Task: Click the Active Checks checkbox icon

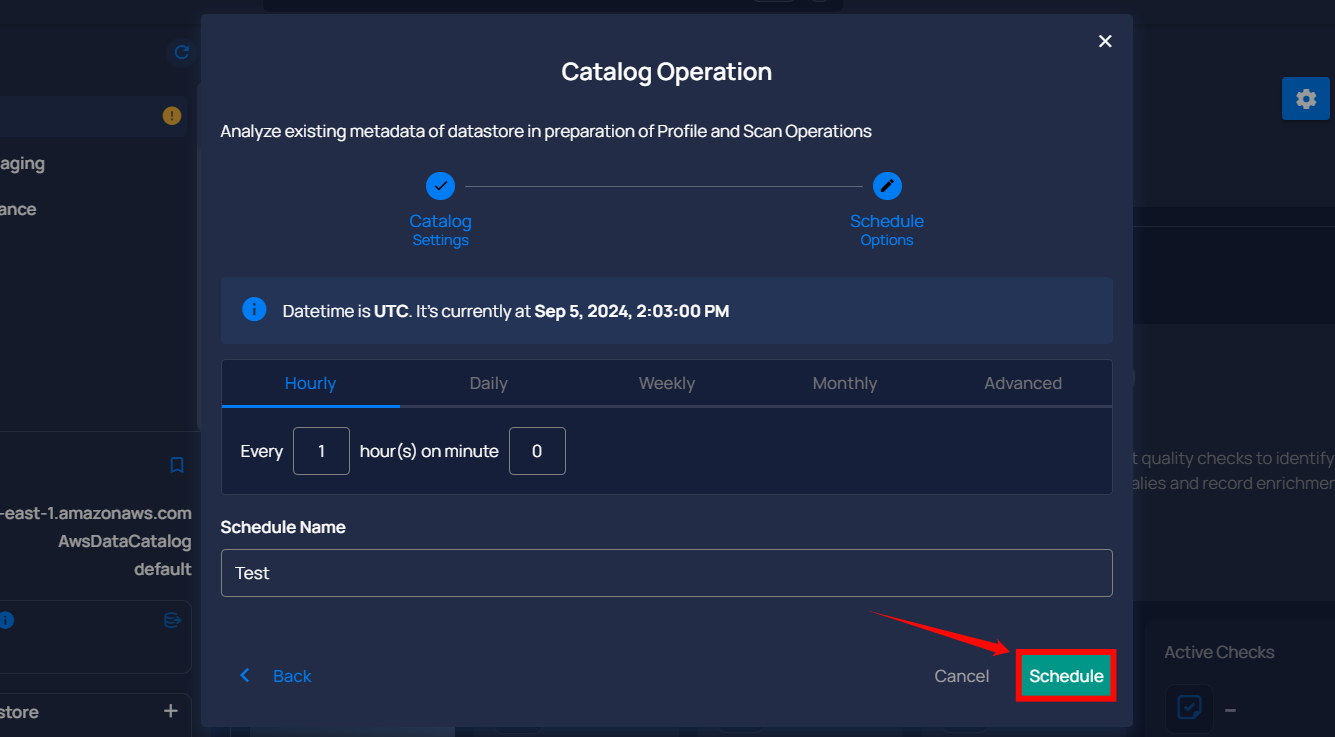Action: click(1190, 708)
